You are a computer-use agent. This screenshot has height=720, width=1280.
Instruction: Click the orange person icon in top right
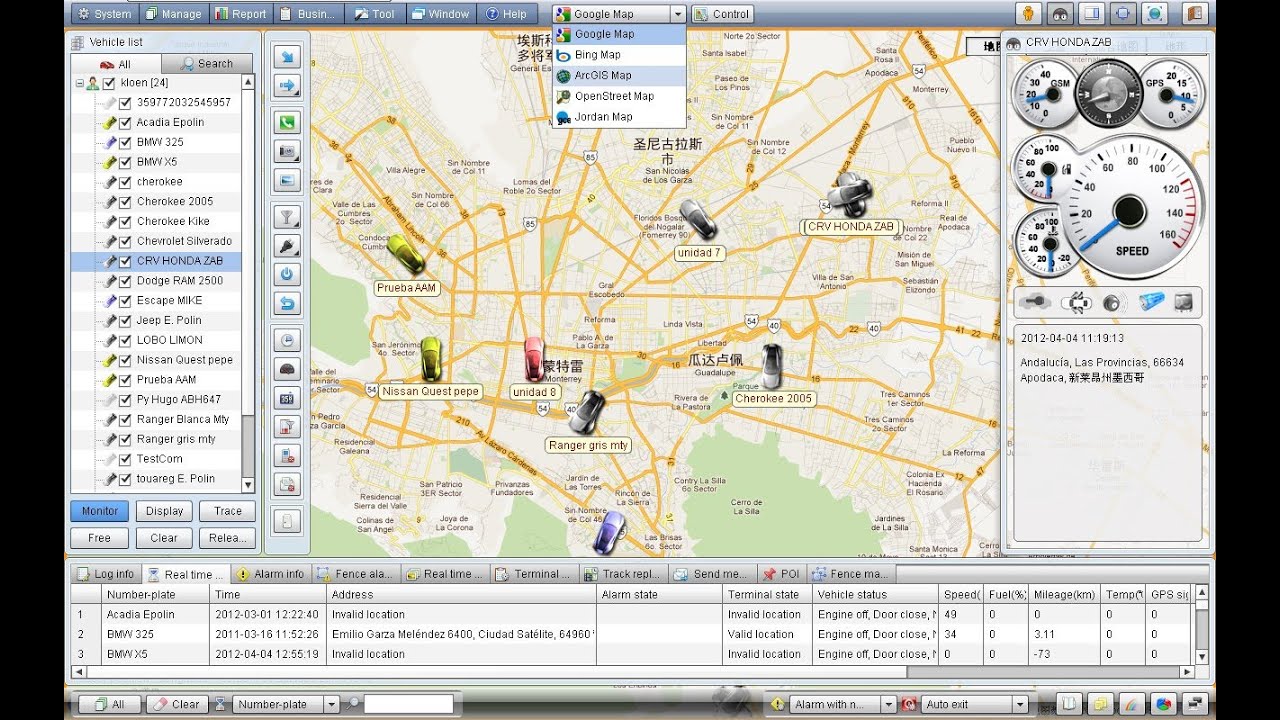click(x=1027, y=14)
